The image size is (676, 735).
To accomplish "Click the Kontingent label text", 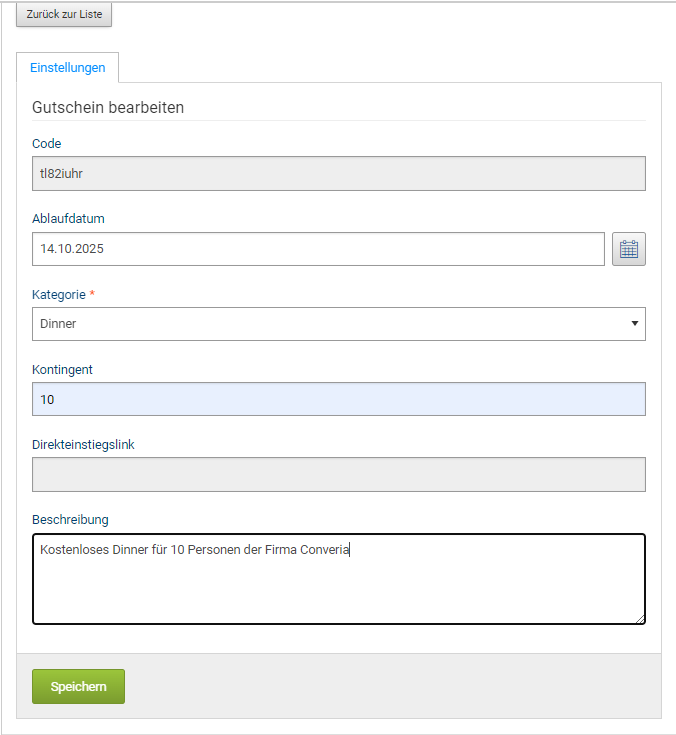I will pos(63,369).
